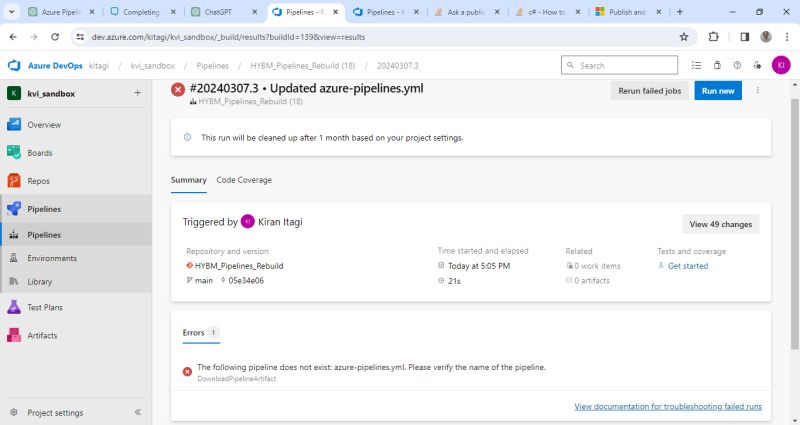Toggle the browser side panel

click(x=744, y=37)
